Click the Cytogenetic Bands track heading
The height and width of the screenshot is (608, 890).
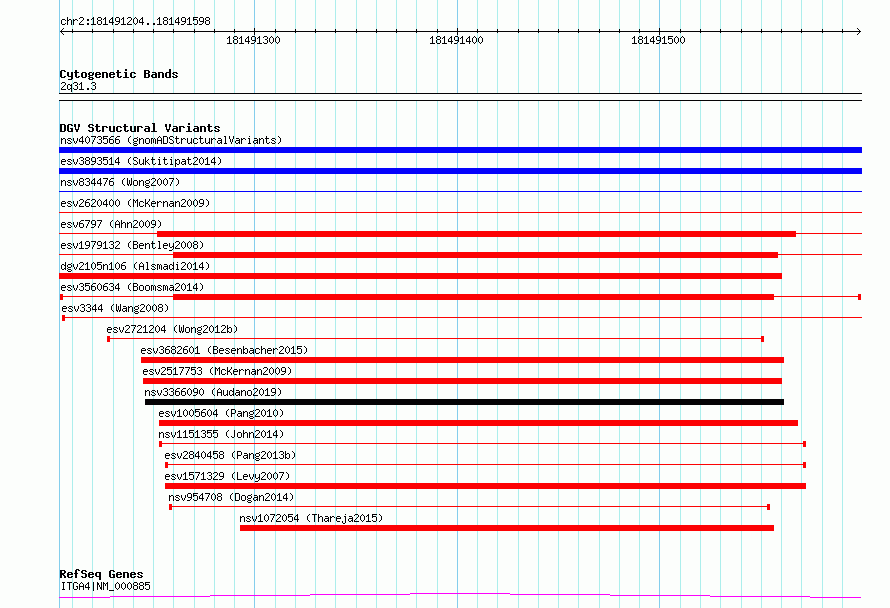coord(119,74)
